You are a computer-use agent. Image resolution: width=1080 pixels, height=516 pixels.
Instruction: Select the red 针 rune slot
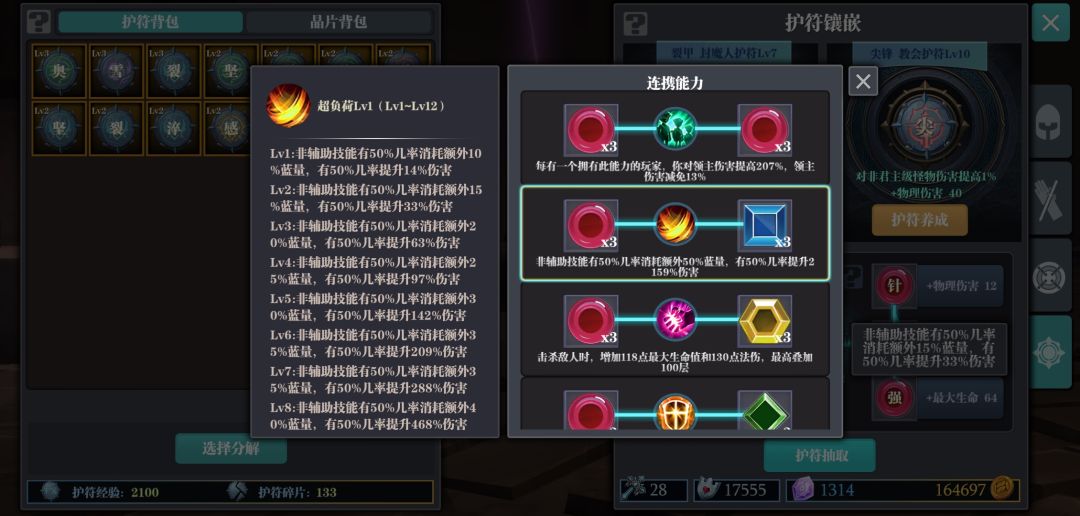pos(894,285)
